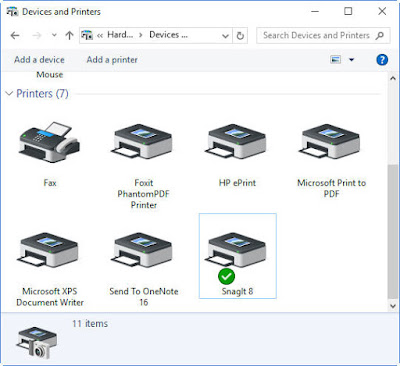Open the view options dropdown arrow

pos(351,60)
